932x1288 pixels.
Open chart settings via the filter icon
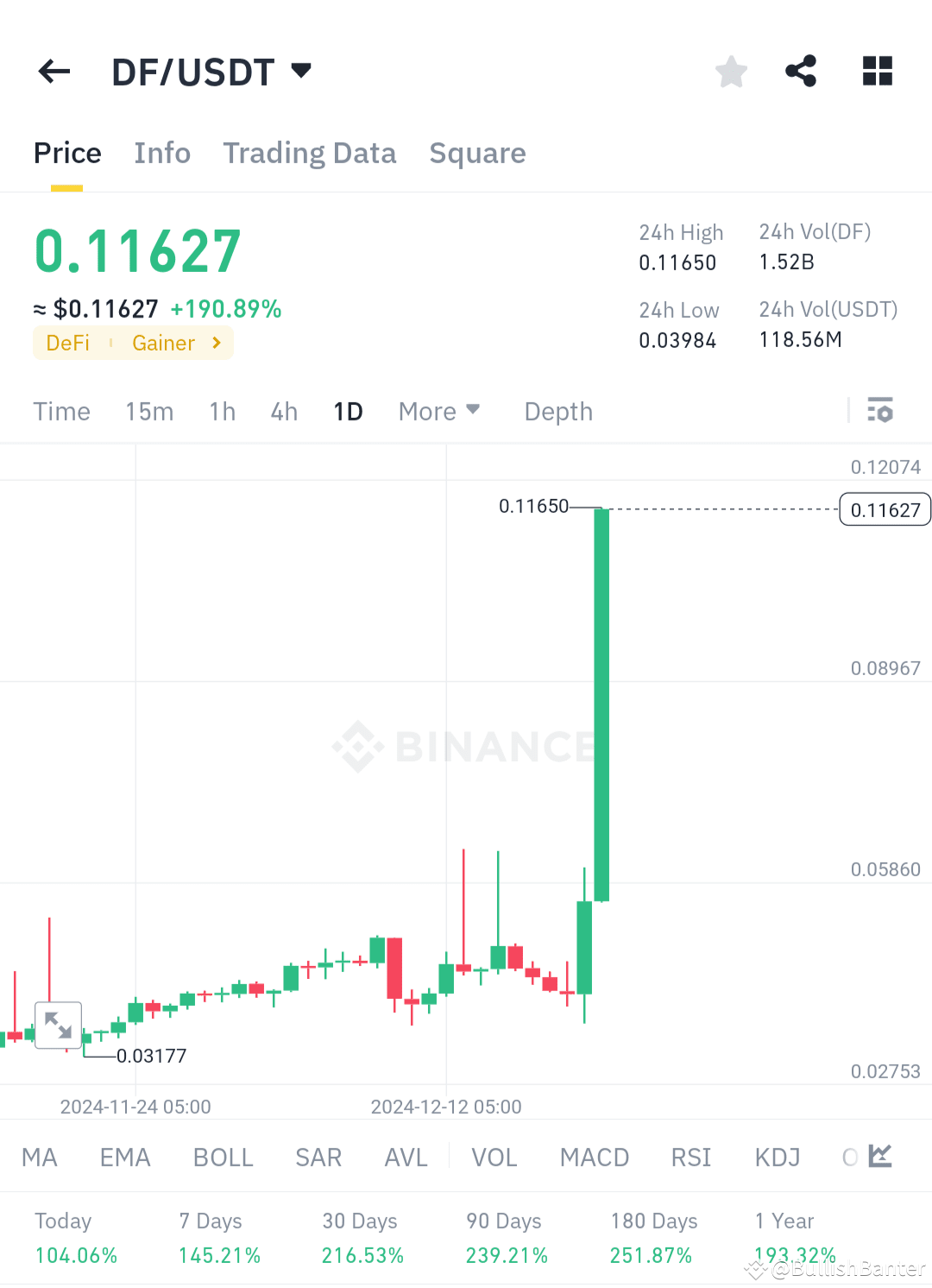click(x=881, y=411)
